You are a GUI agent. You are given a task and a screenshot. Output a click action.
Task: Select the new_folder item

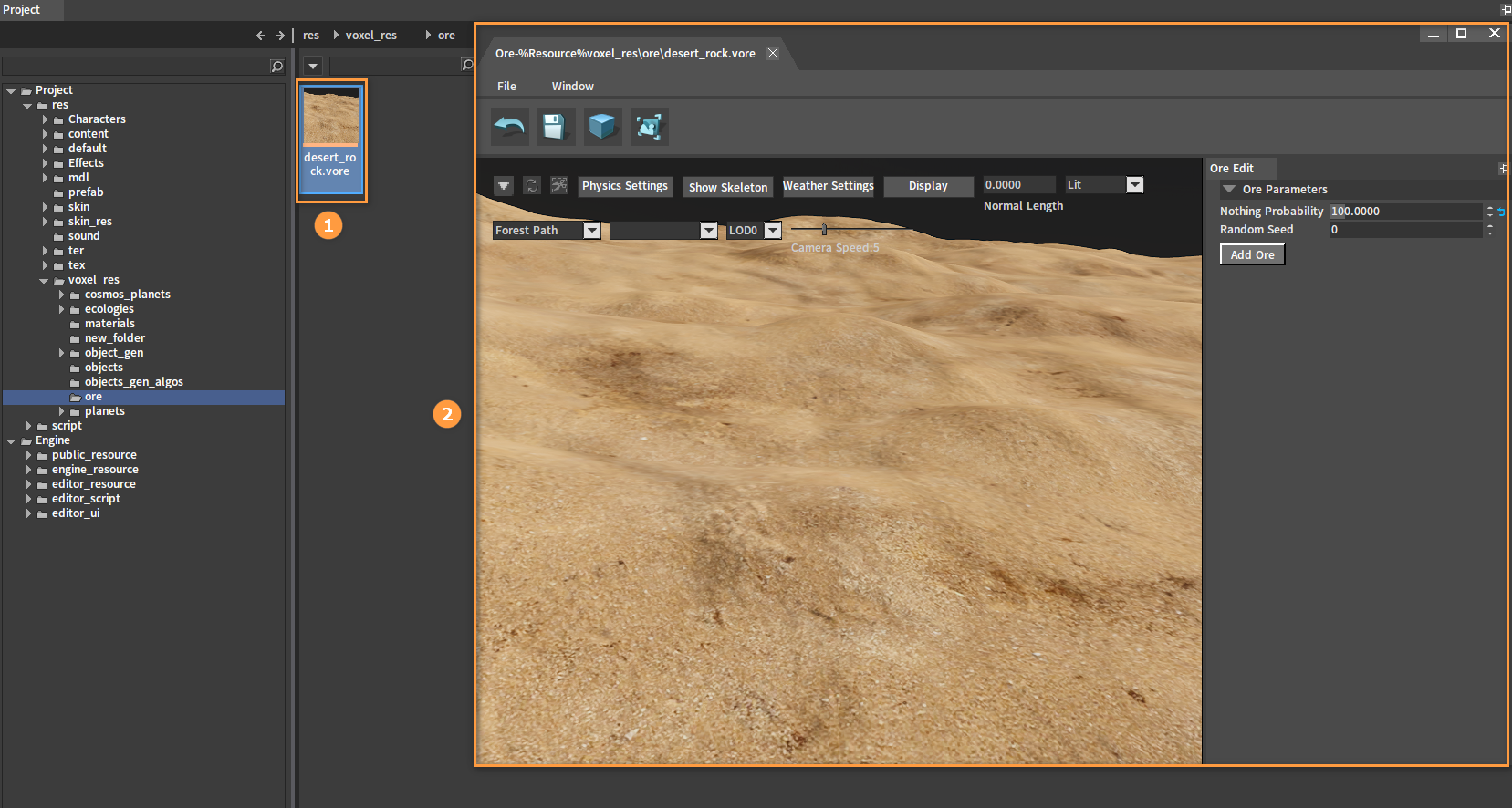tap(114, 338)
